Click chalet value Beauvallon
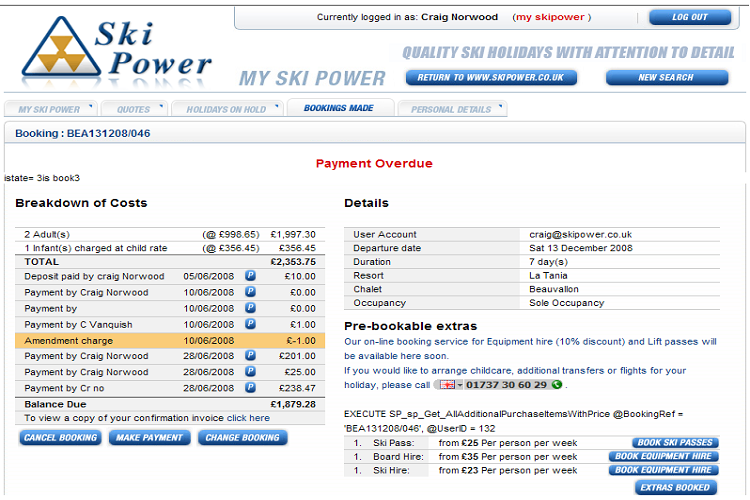Screen dimensions: 750x500 point(554,289)
